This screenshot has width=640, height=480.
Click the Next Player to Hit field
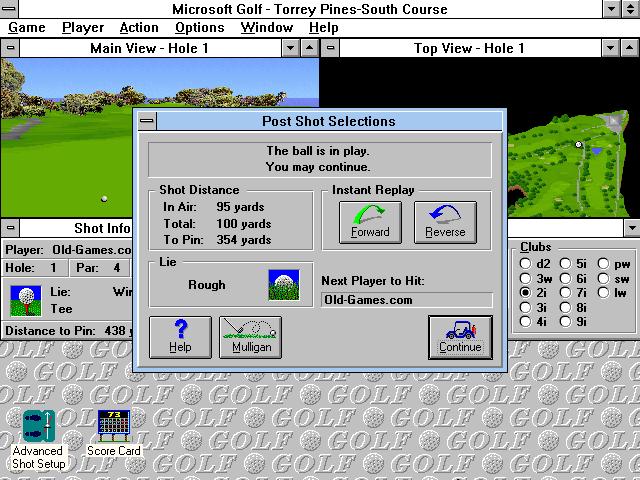click(407, 300)
